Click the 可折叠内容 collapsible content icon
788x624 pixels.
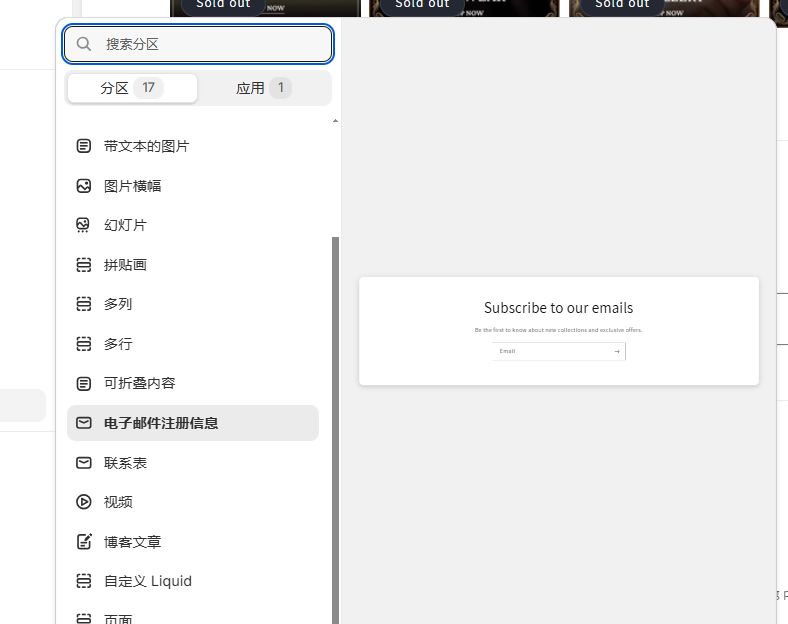click(x=83, y=383)
